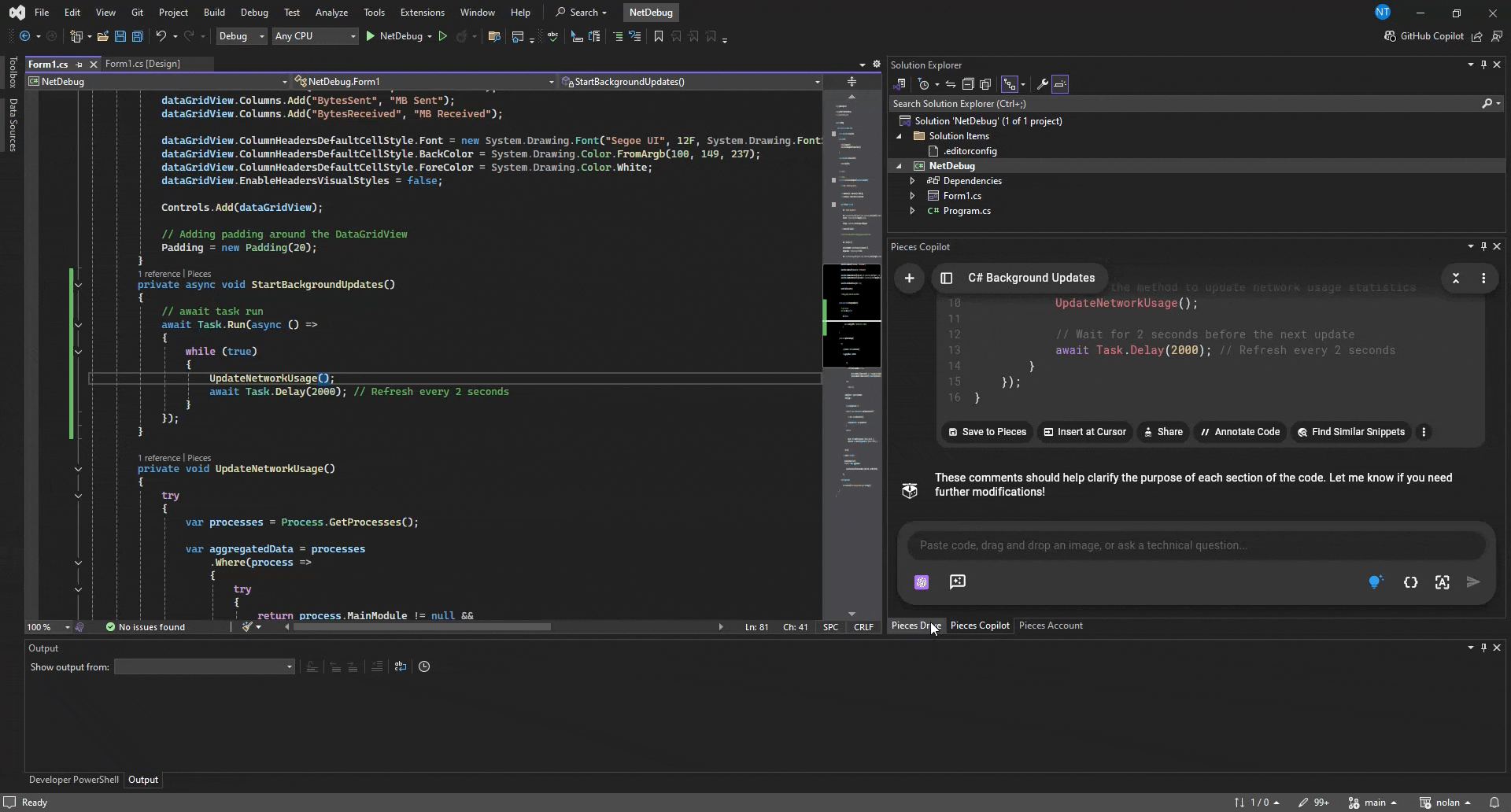
Task: Toggle Pieces Copilot conversation sidebar icon
Action: click(947, 279)
